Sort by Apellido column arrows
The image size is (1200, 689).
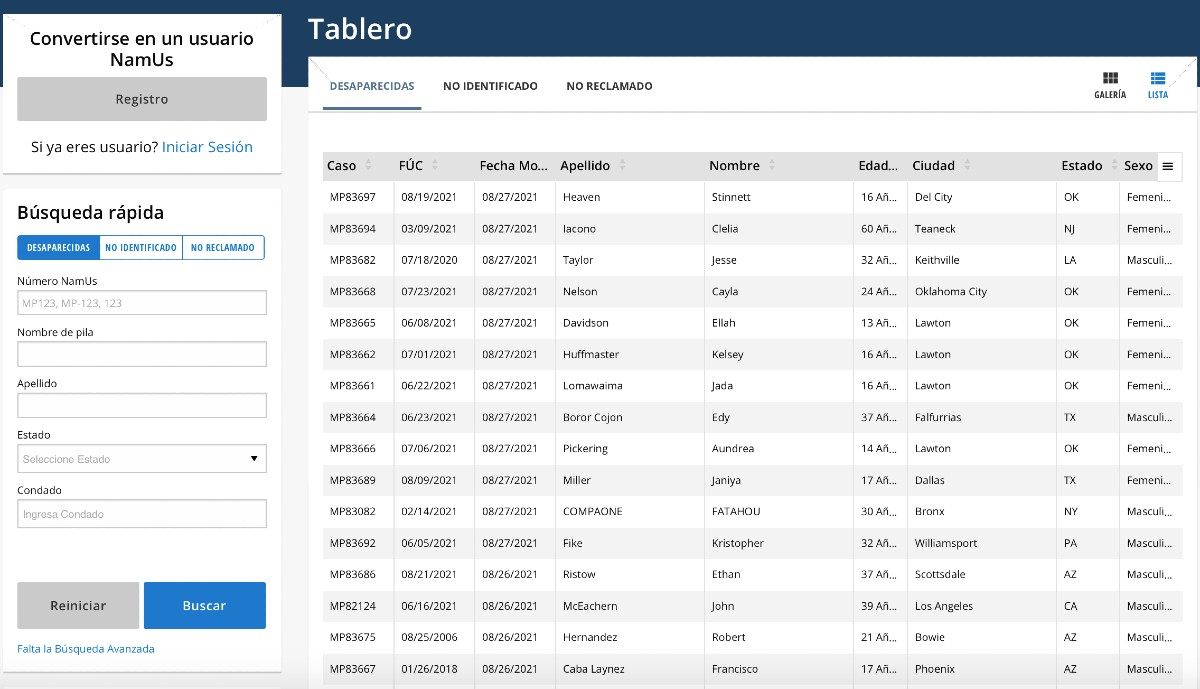[623, 166]
